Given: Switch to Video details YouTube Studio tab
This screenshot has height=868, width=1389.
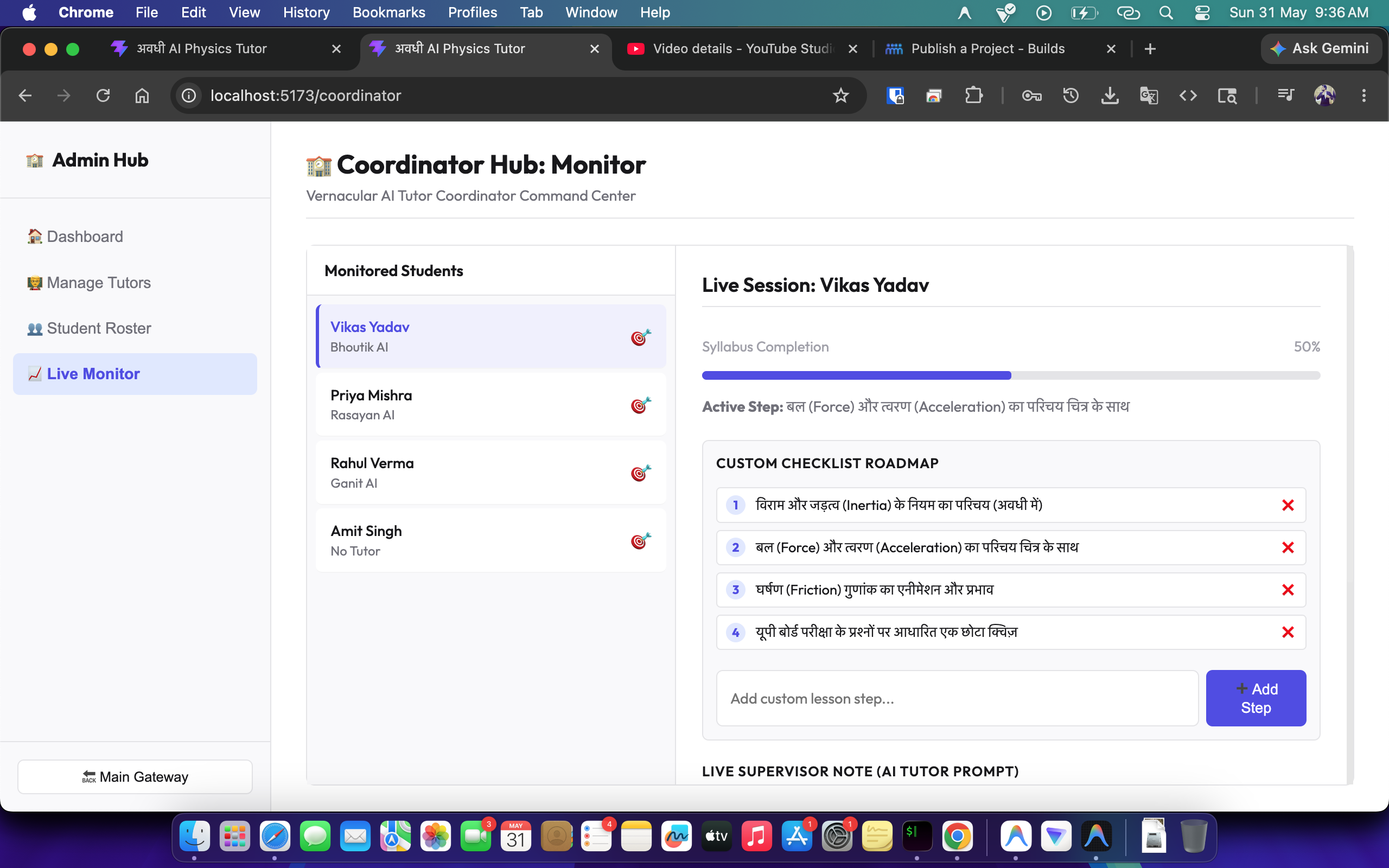Looking at the screenshot, I should (742, 49).
